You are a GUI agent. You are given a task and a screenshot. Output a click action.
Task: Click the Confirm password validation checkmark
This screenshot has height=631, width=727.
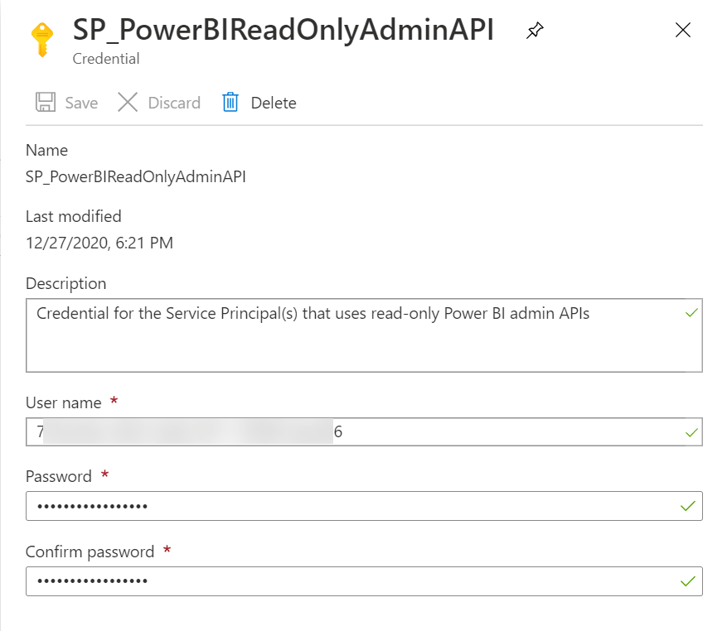[x=687, y=581]
